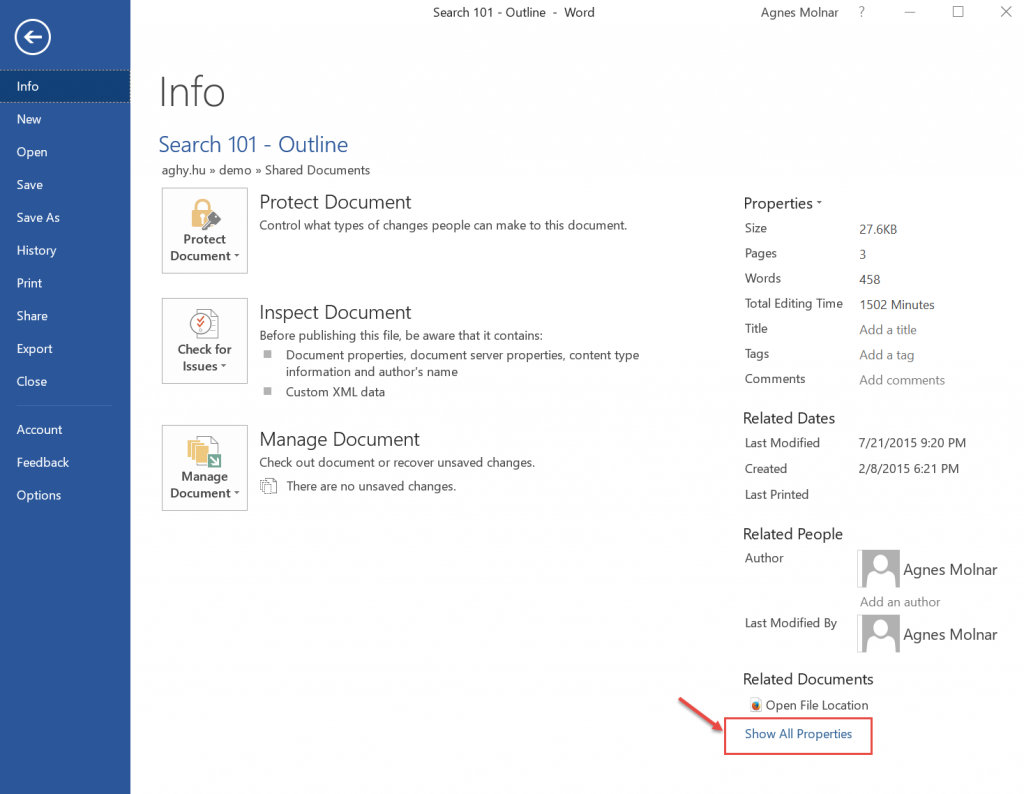The image size is (1024, 794).
Task: Click the 'Add comments' field
Action: [x=902, y=380]
